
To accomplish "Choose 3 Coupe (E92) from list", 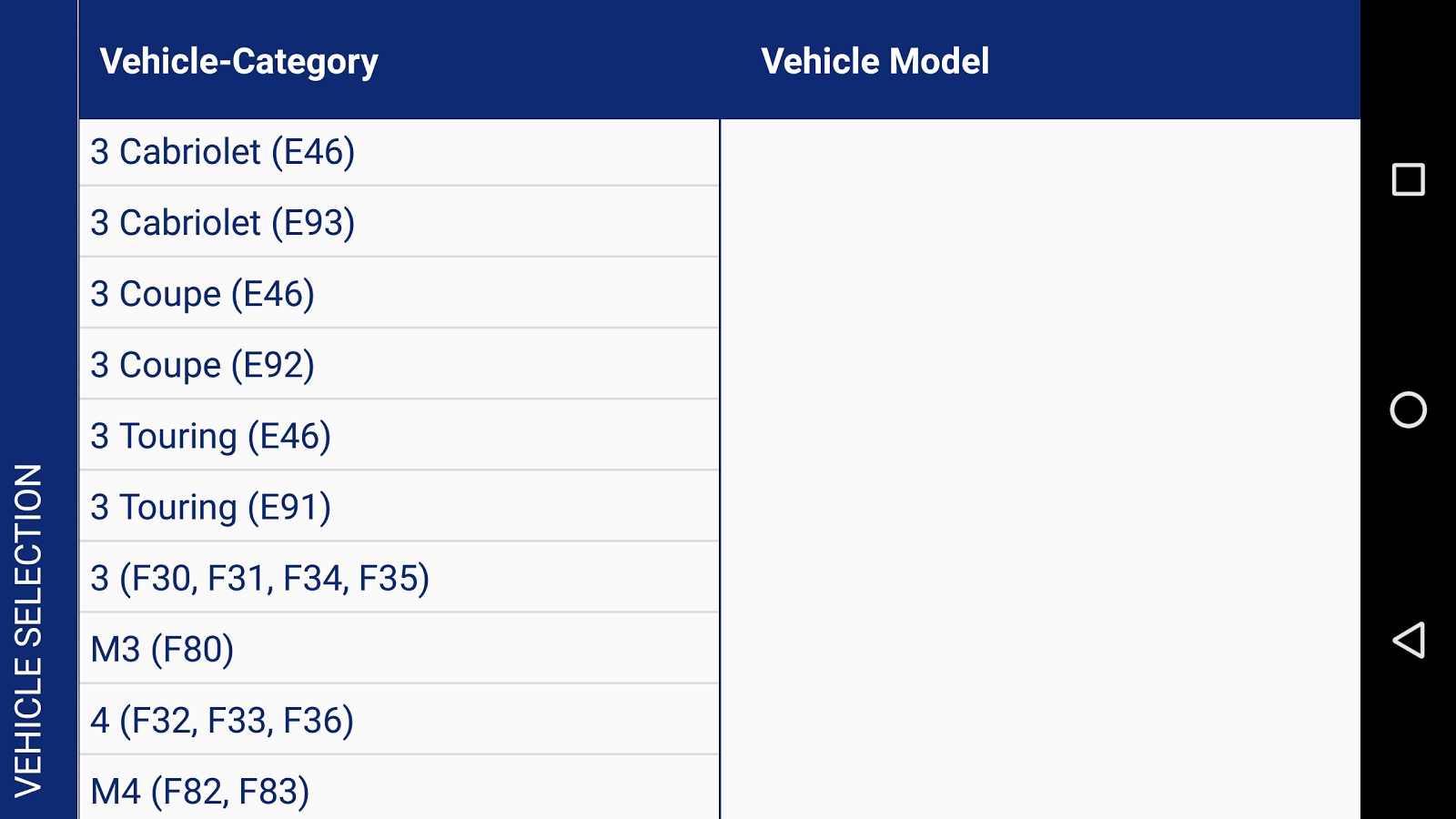I will (399, 364).
